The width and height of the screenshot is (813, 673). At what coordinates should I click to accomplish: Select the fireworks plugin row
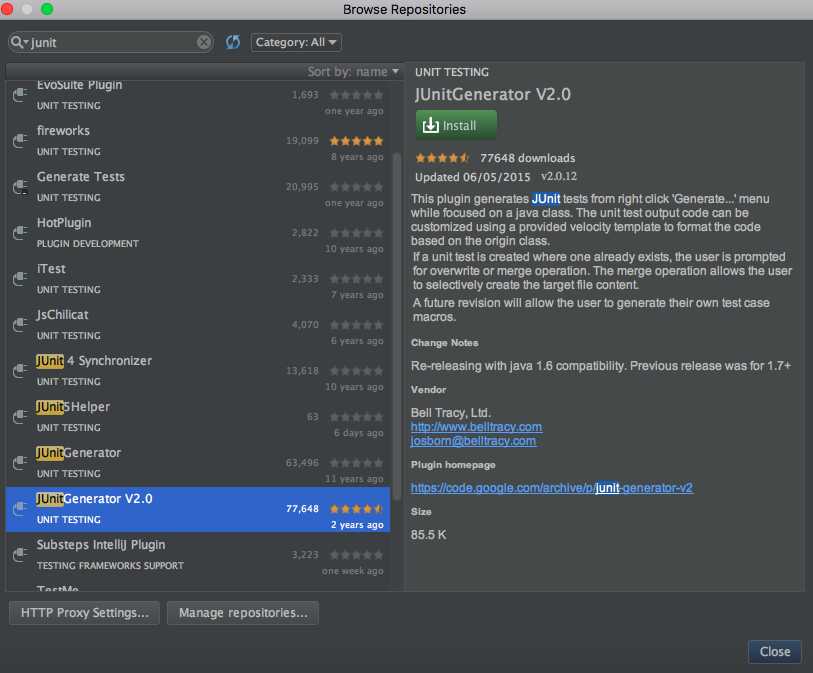pos(198,141)
